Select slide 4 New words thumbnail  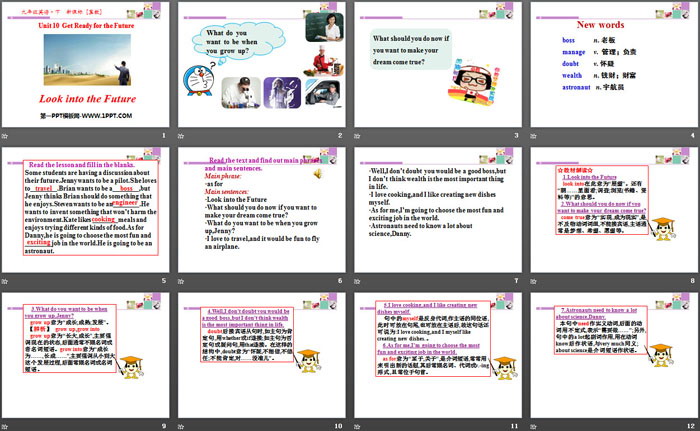click(x=614, y=64)
